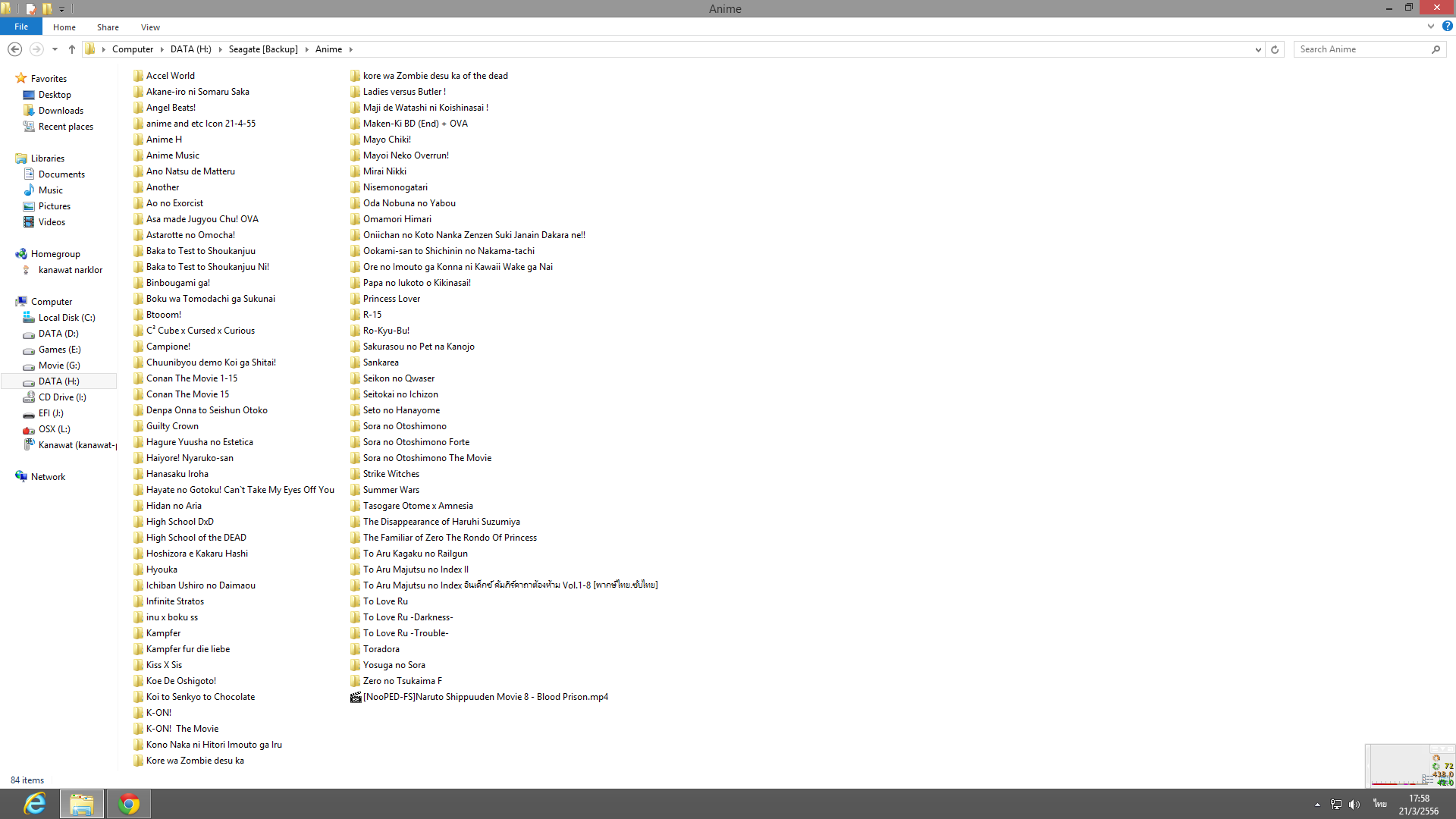The image size is (1456, 819).
Task: Expand the ribbon with the chevron arrow
Action: [x=1431, y=26]
